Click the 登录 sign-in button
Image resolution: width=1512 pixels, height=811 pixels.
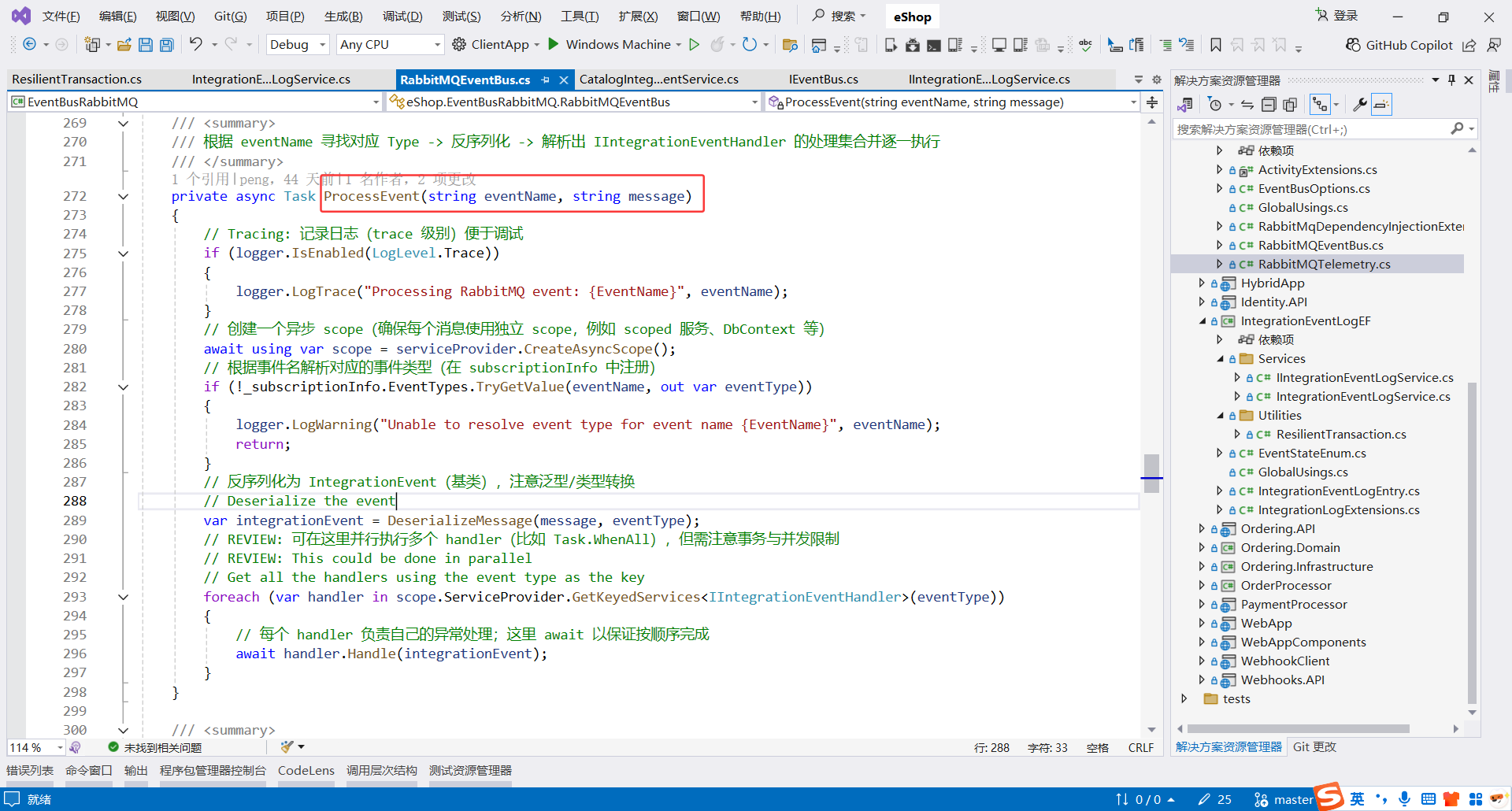(x=1343, y=15)
